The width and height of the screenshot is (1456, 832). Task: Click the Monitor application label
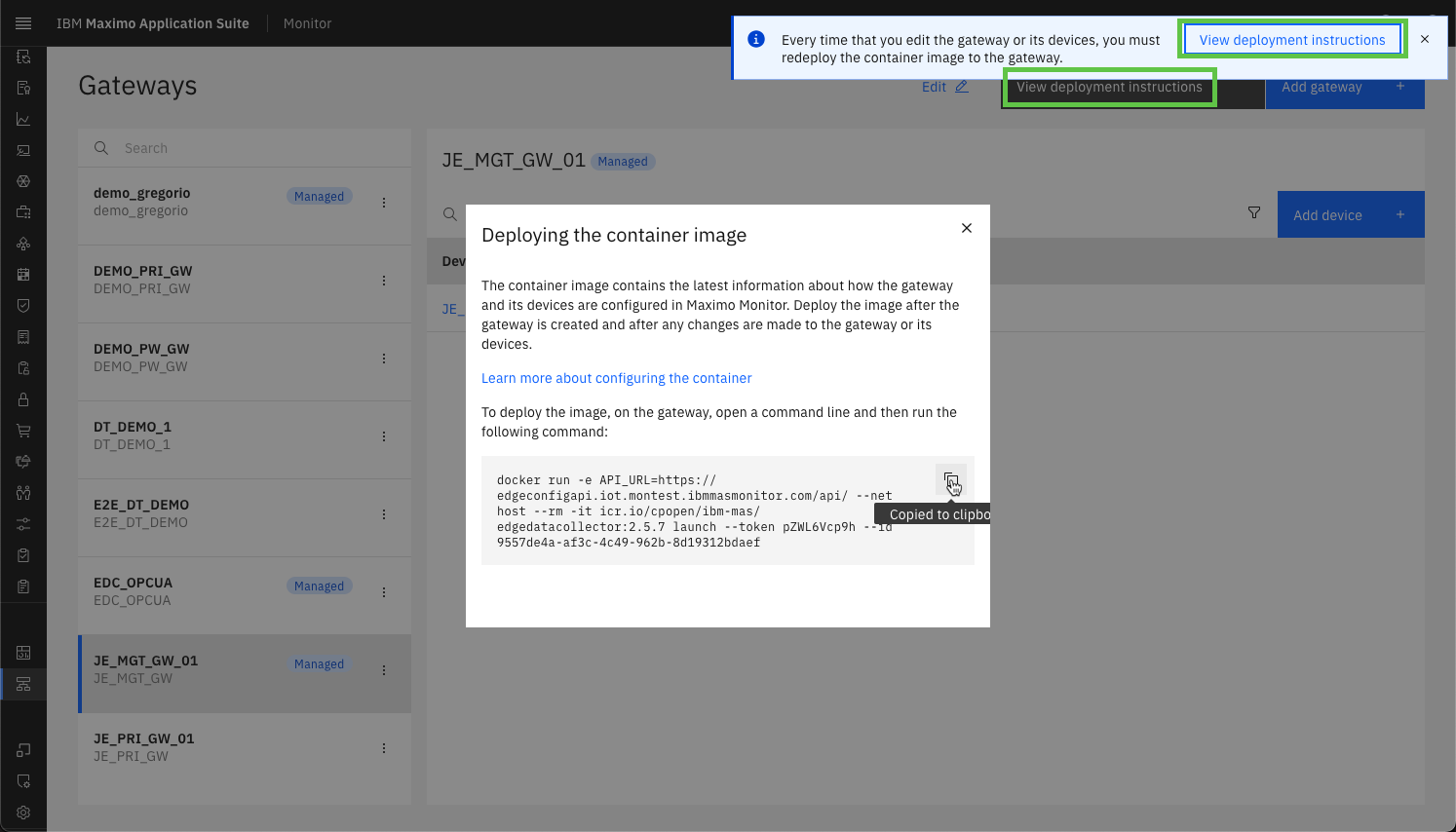307,23
